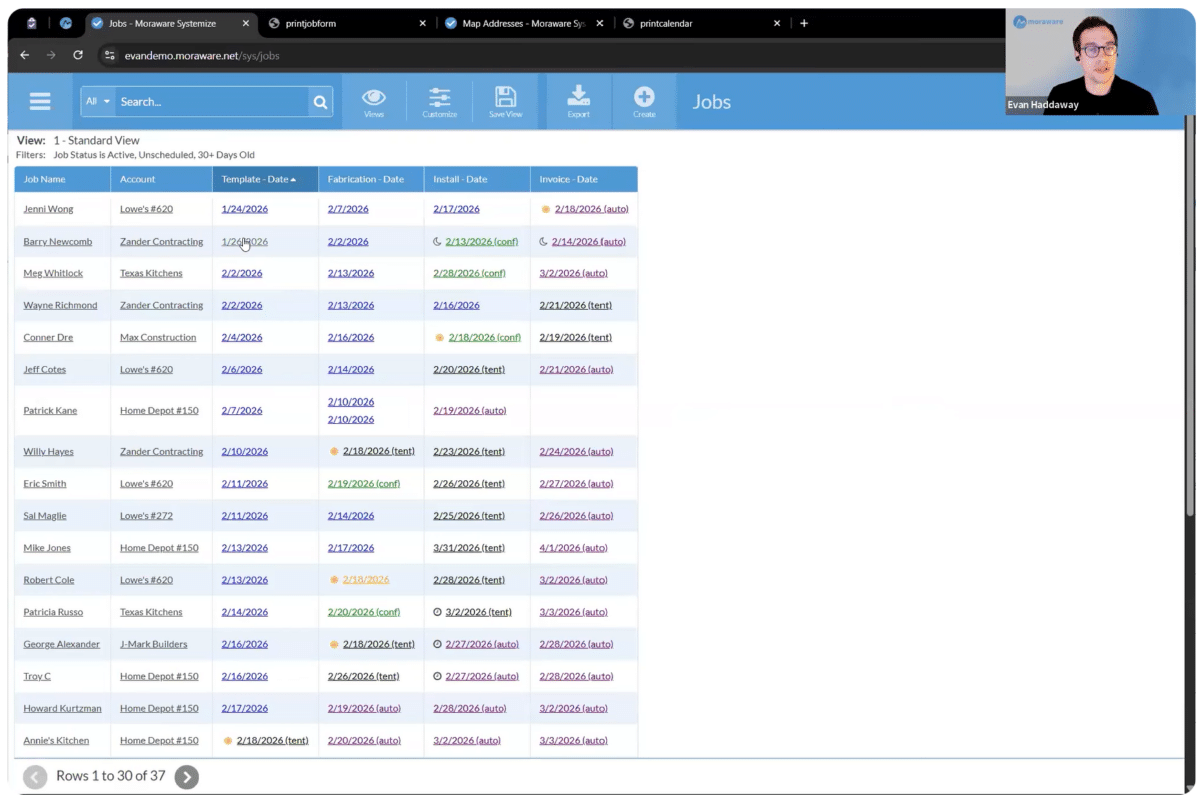Sort by Install - Date column header
The width and height of the screenshot is (1200, 801).
pyautogui.click(x=460, y=179)
